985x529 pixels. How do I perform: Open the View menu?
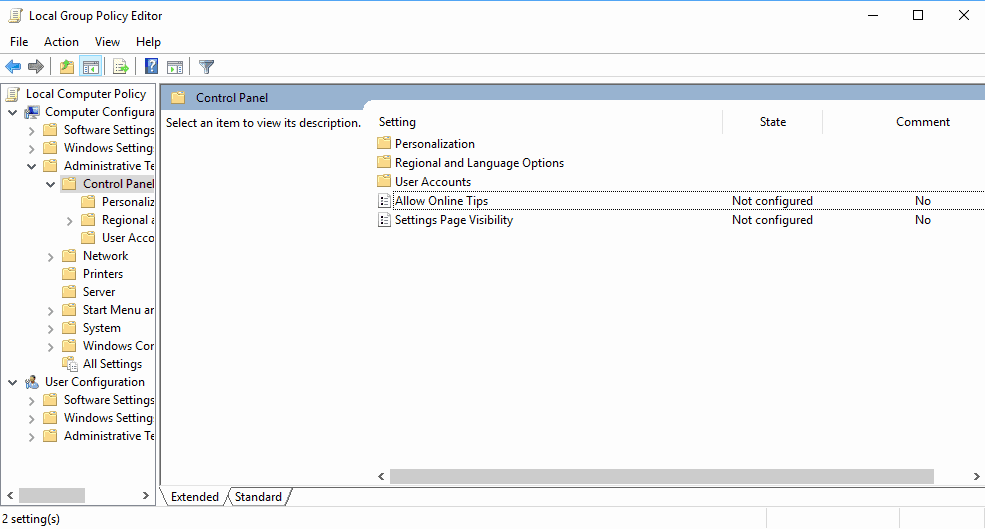(x=107, y=41)
